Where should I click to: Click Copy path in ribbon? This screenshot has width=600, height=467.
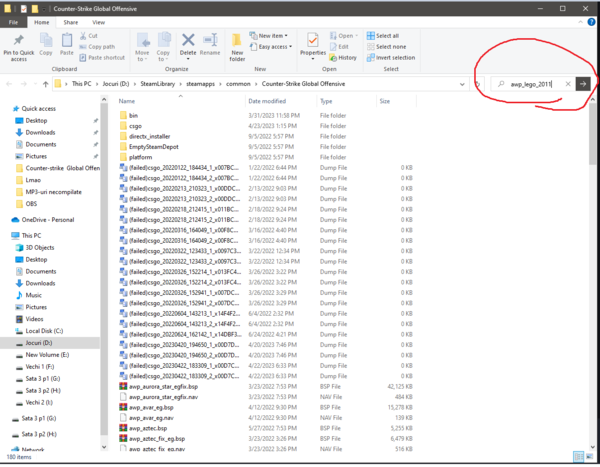97,47
